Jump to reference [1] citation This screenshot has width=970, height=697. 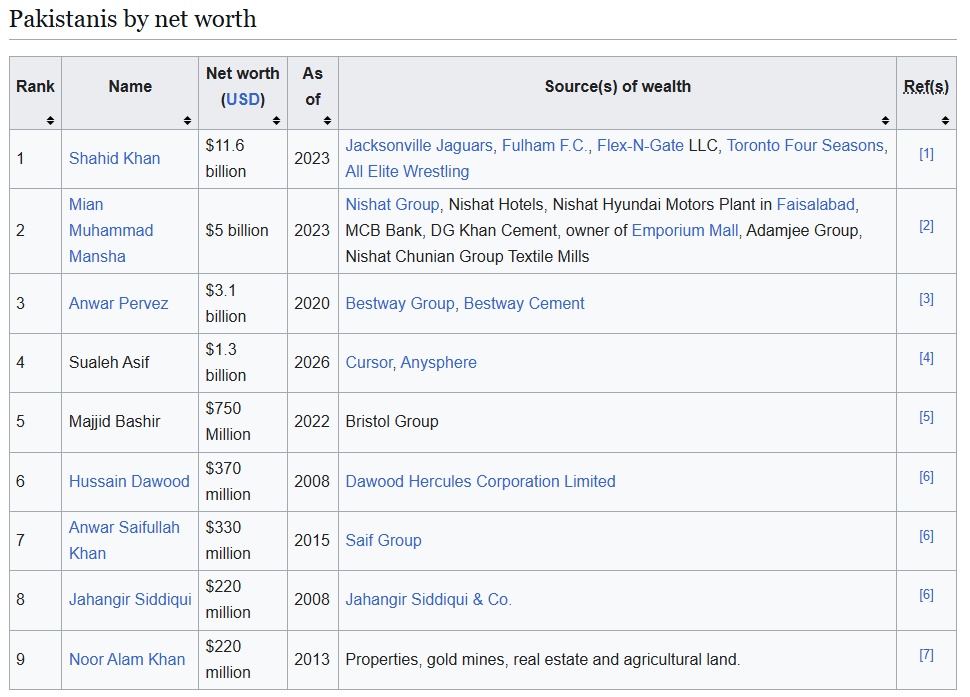pos(926,153)
